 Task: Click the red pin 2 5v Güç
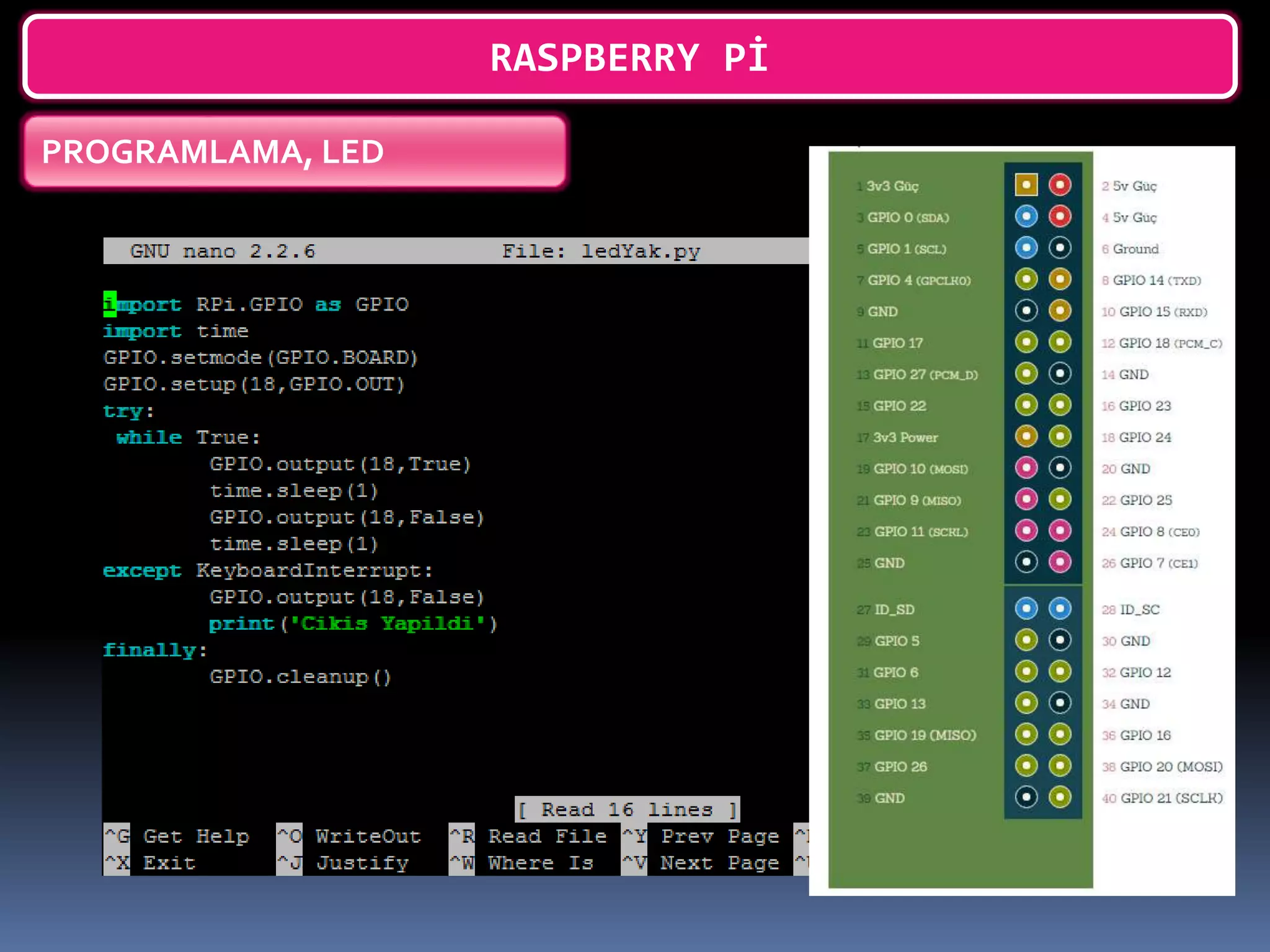[1060, 185]
